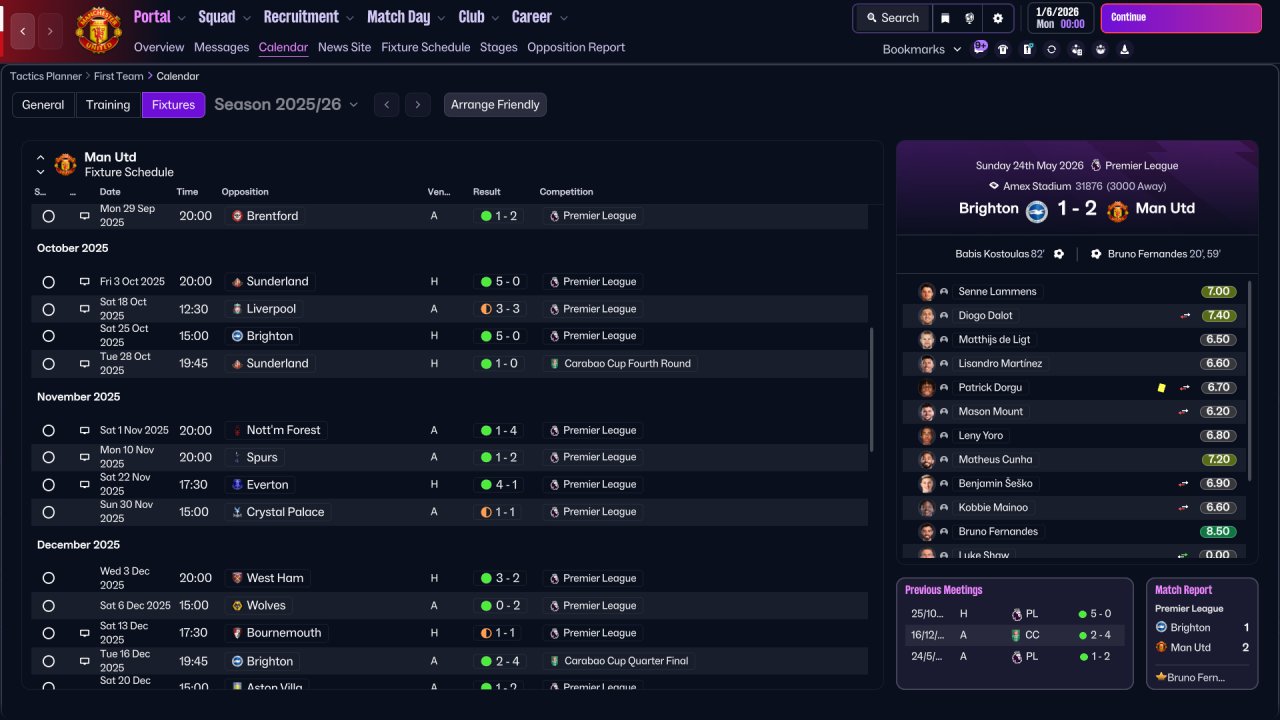The height and width of the screenshot is (720, 1280).
Task: Open the Squad dropdown menu
Action: pos(225,17)
